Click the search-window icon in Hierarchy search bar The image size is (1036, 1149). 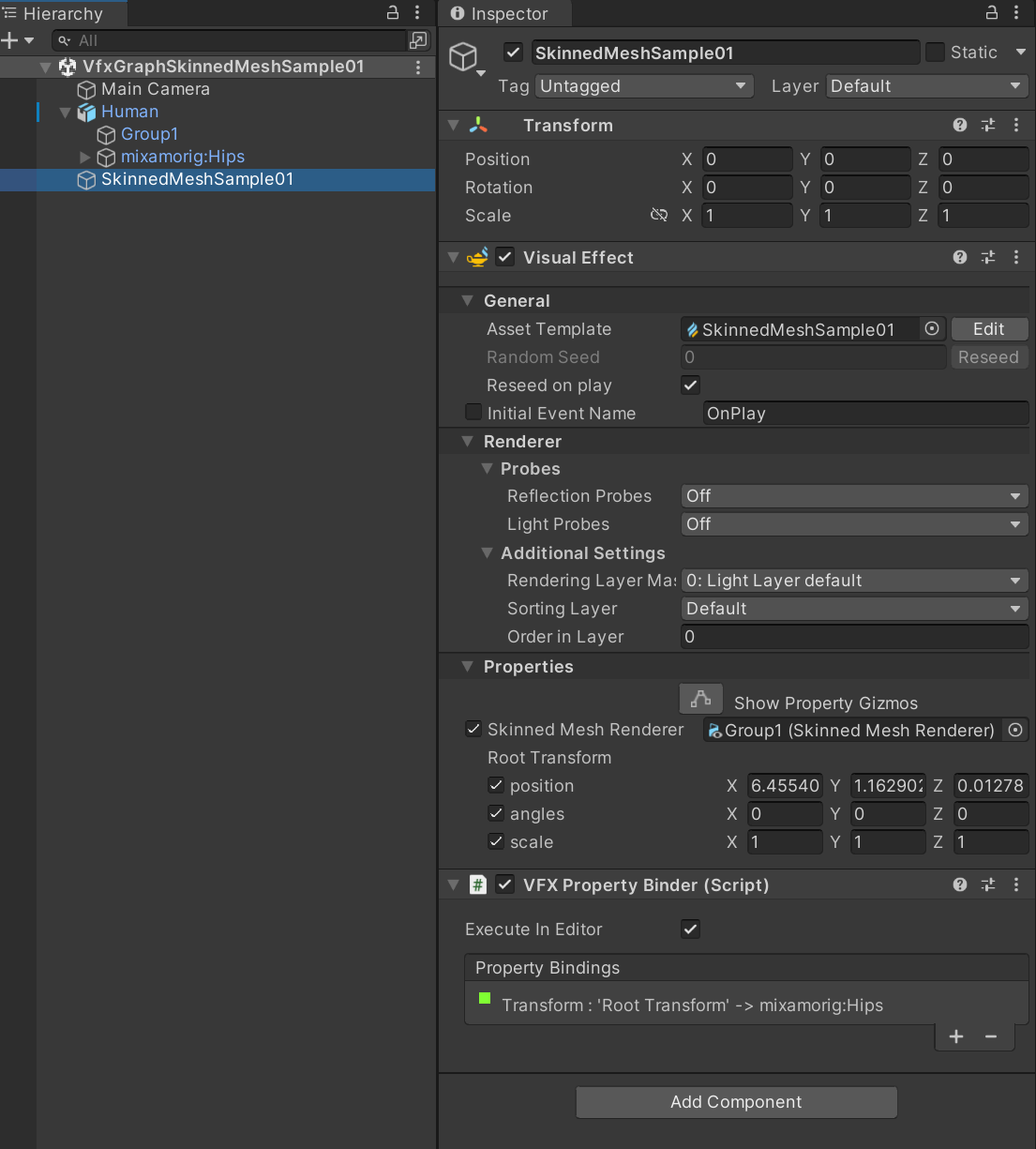click(417, 40)
